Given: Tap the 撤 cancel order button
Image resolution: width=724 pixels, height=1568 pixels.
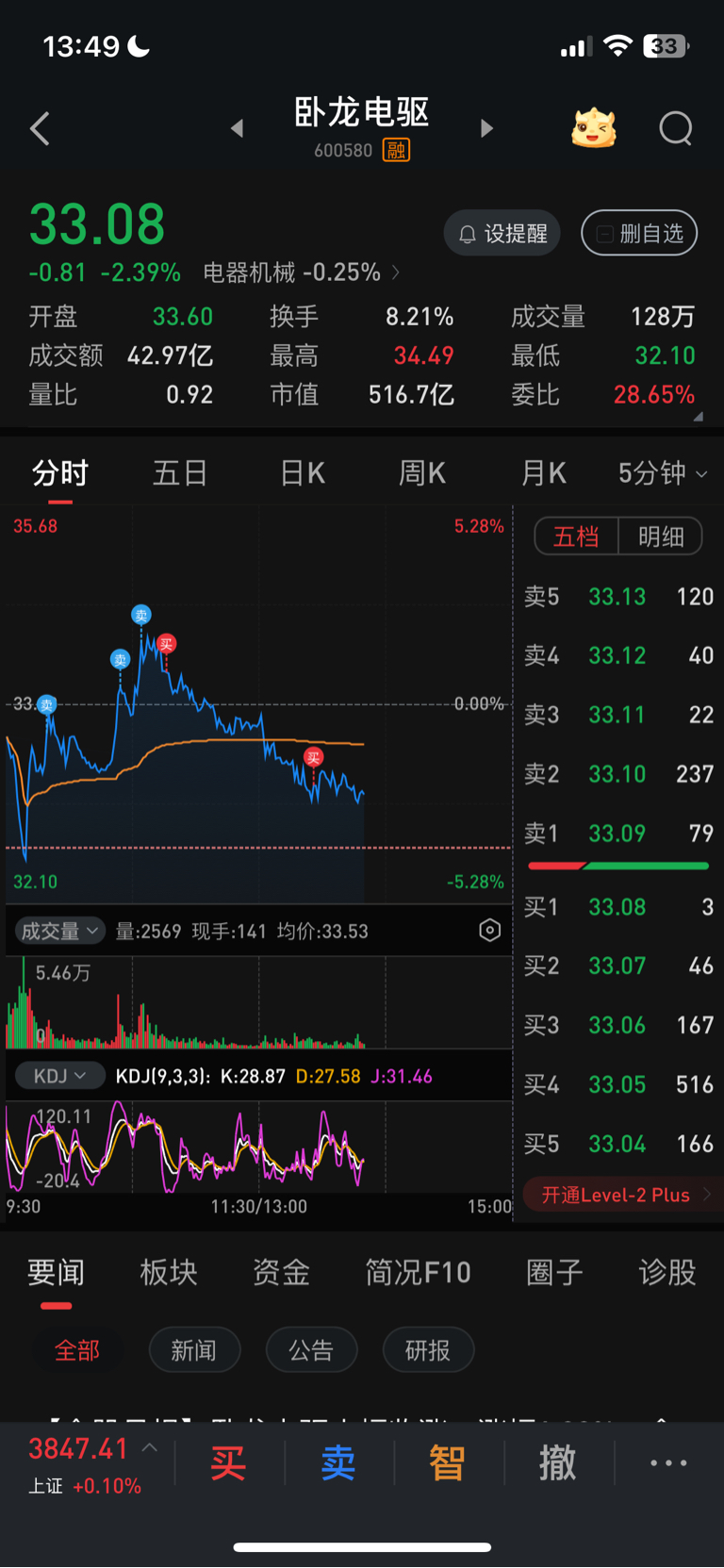Looking at the screenshot, I should click(x=558, y=1463).
